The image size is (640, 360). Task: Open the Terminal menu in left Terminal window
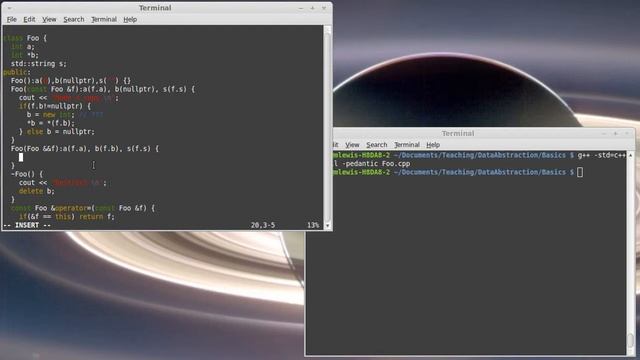tap(104, 19)
